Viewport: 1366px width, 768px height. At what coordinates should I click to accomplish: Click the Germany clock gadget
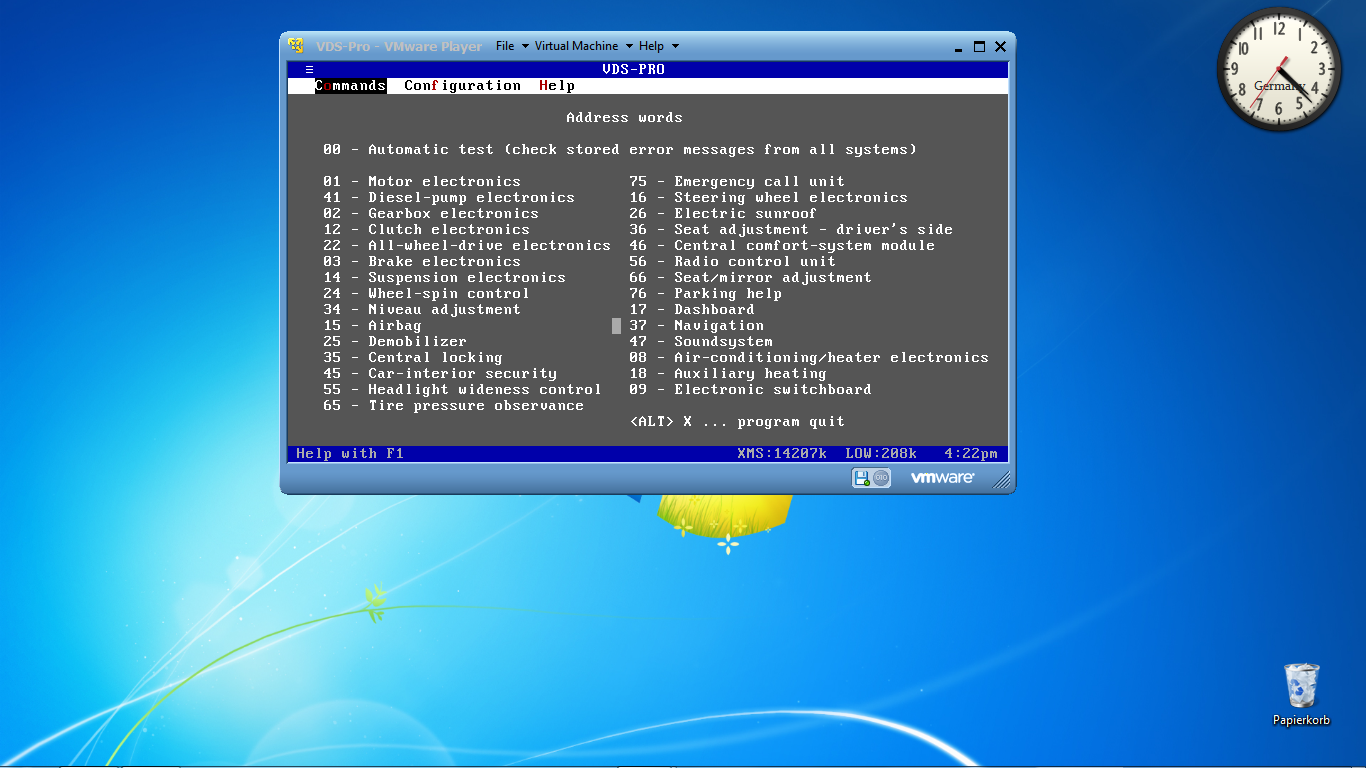click(x=1279, y=69)
